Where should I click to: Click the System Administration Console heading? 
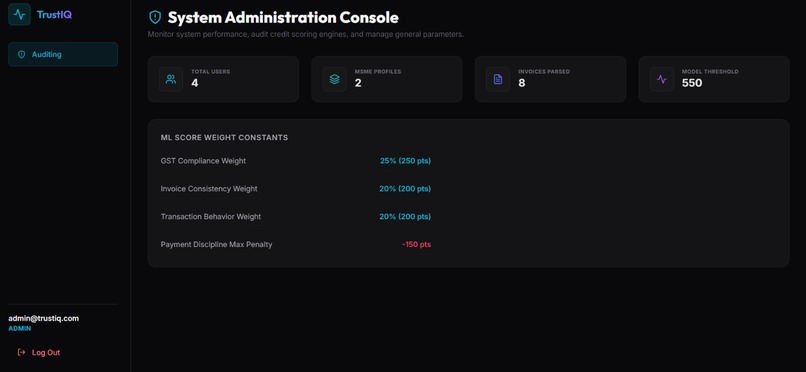coord(283,17)
